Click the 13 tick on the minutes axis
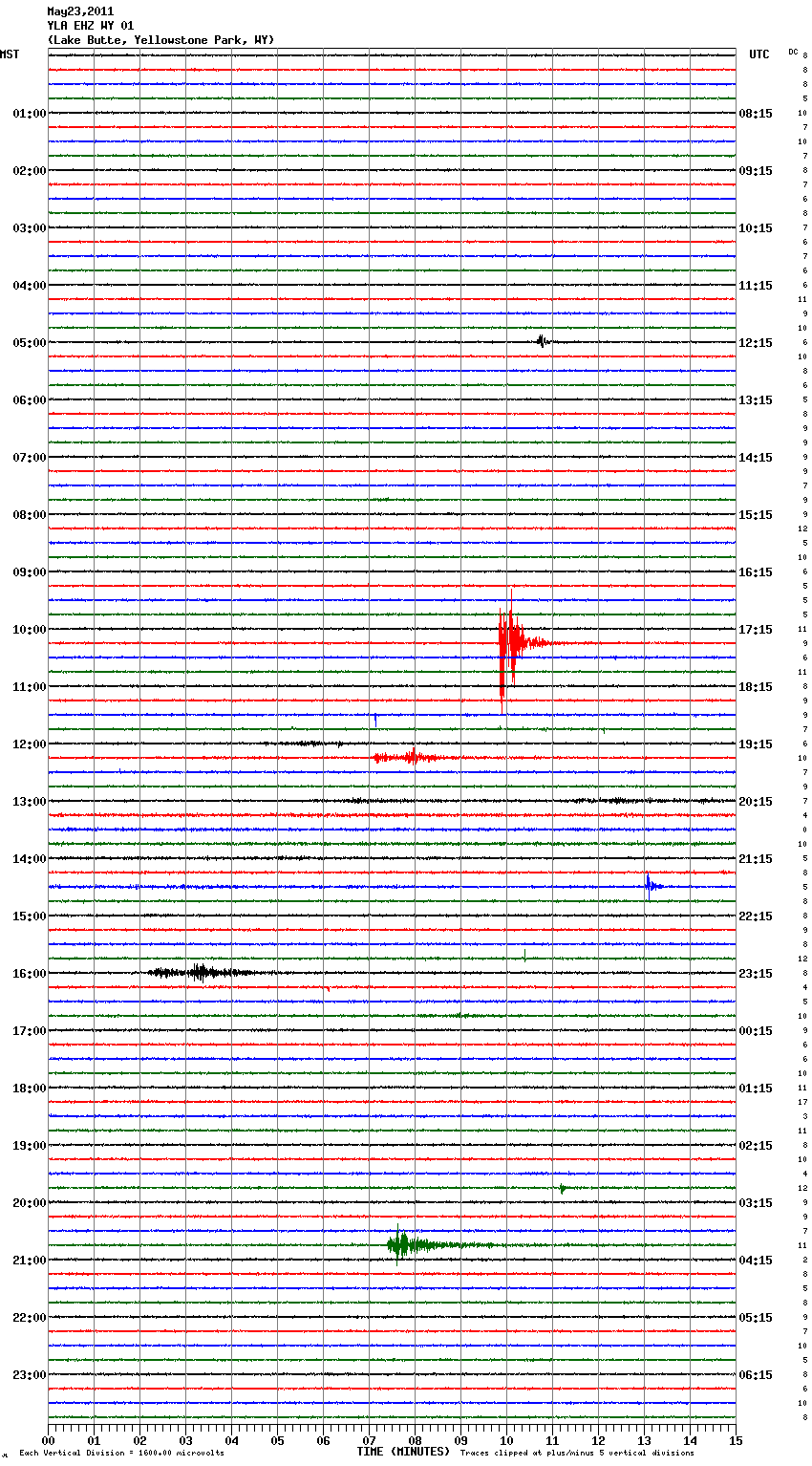This screenshot has width=812, height=1466. [x=645, y=1440]
